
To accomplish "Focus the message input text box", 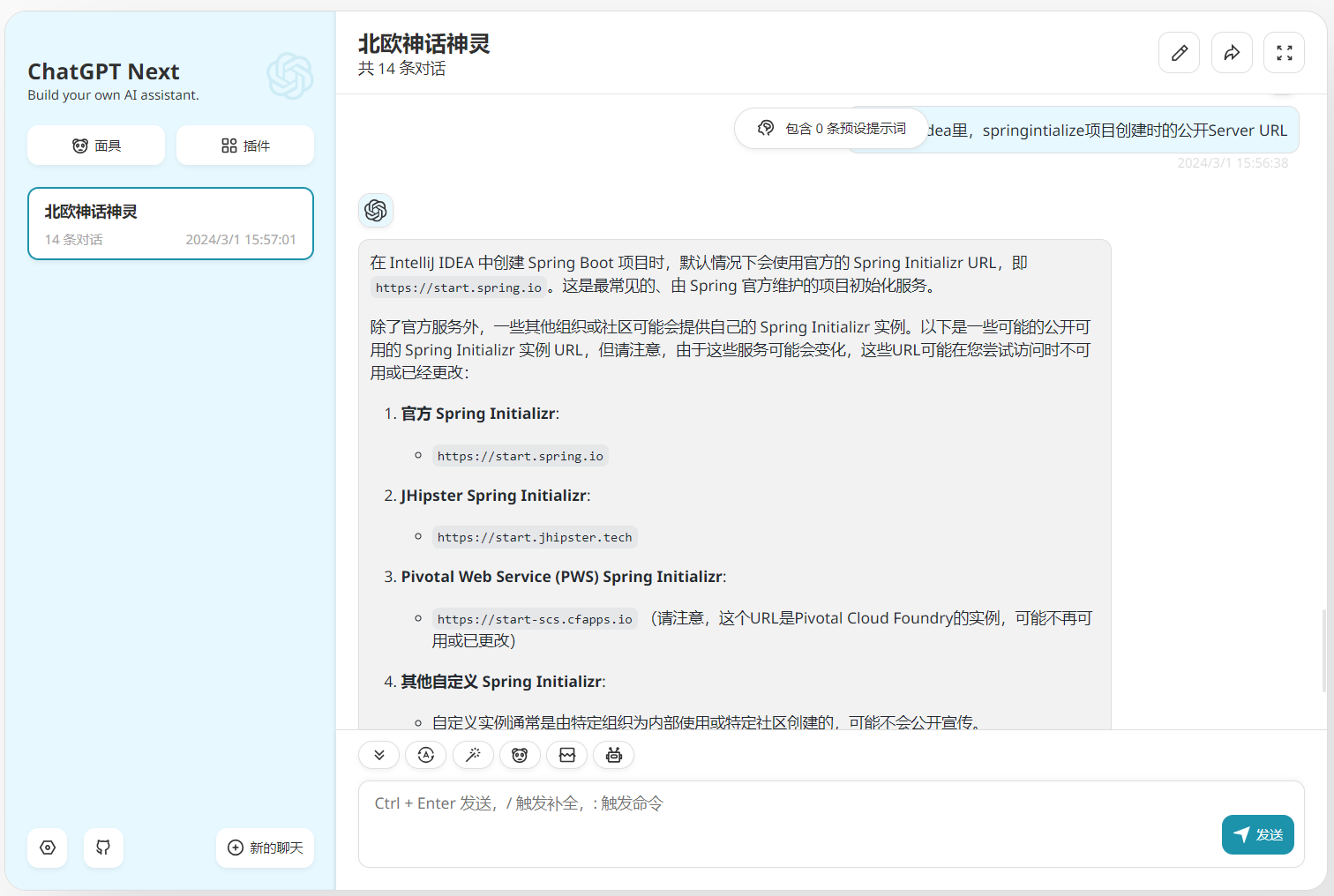I will (831, 824).
